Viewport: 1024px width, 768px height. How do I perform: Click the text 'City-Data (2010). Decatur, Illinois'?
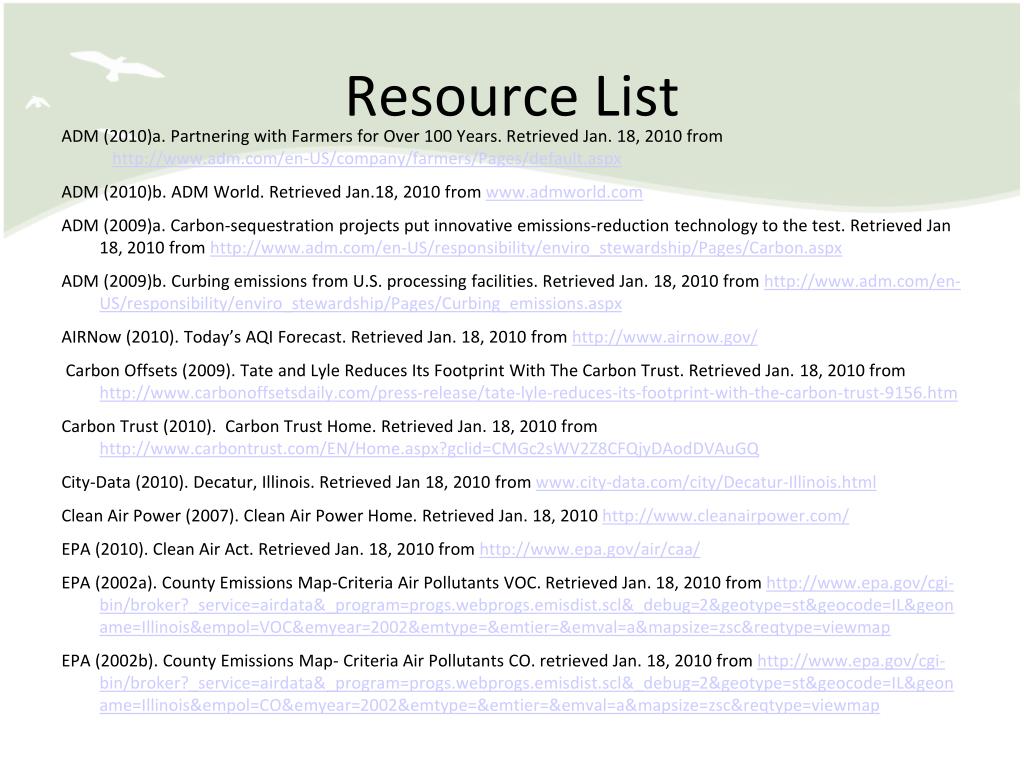(x=187, y=483)
